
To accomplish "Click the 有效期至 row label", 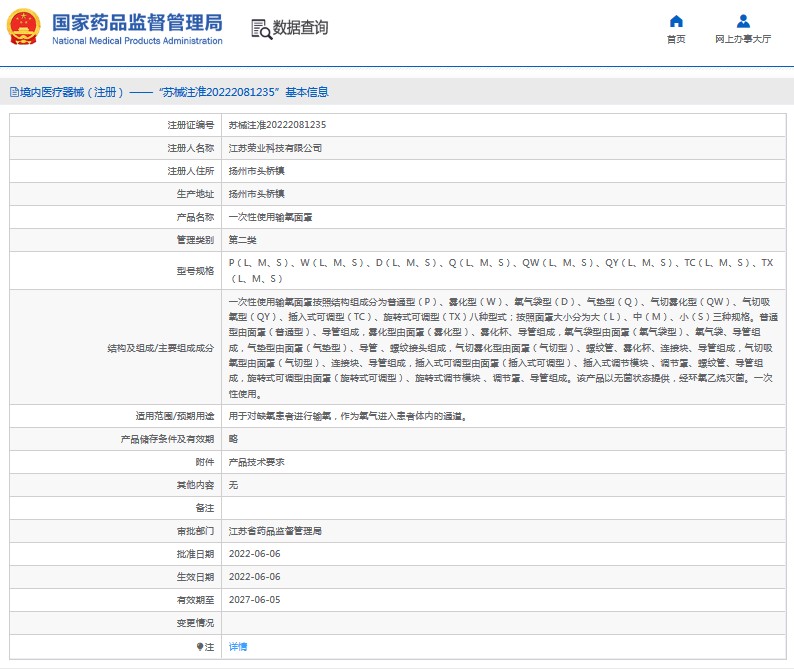I will 195,600.
